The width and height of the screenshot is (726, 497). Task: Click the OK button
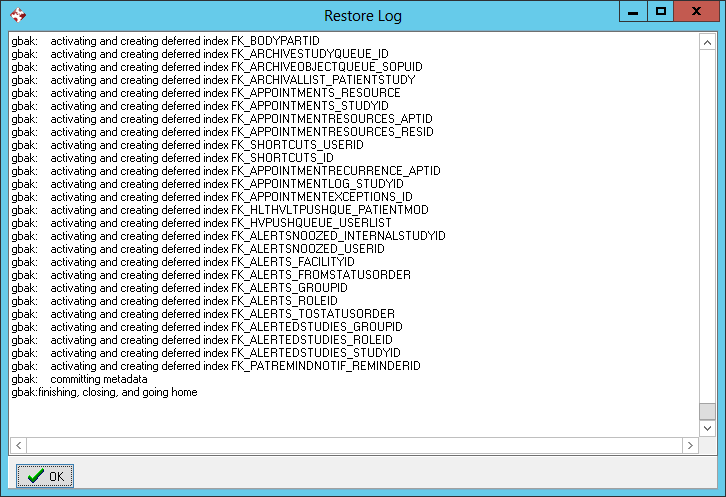pos(45,476)
